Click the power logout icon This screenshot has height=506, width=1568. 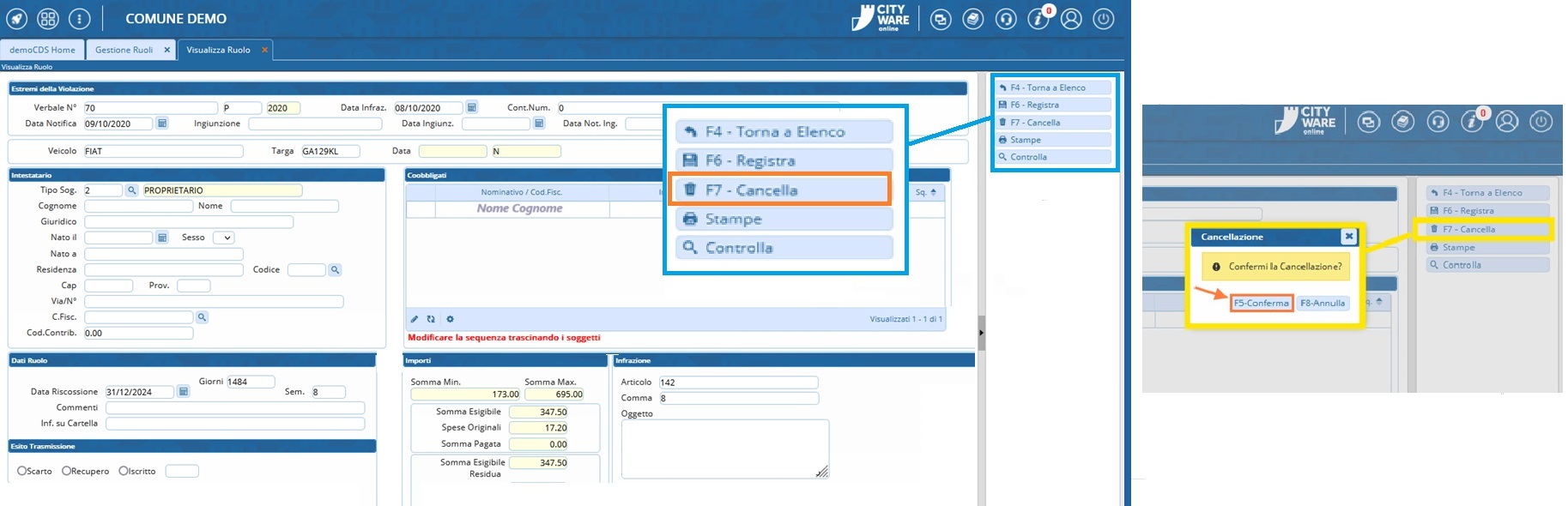tap(1104, 19)
